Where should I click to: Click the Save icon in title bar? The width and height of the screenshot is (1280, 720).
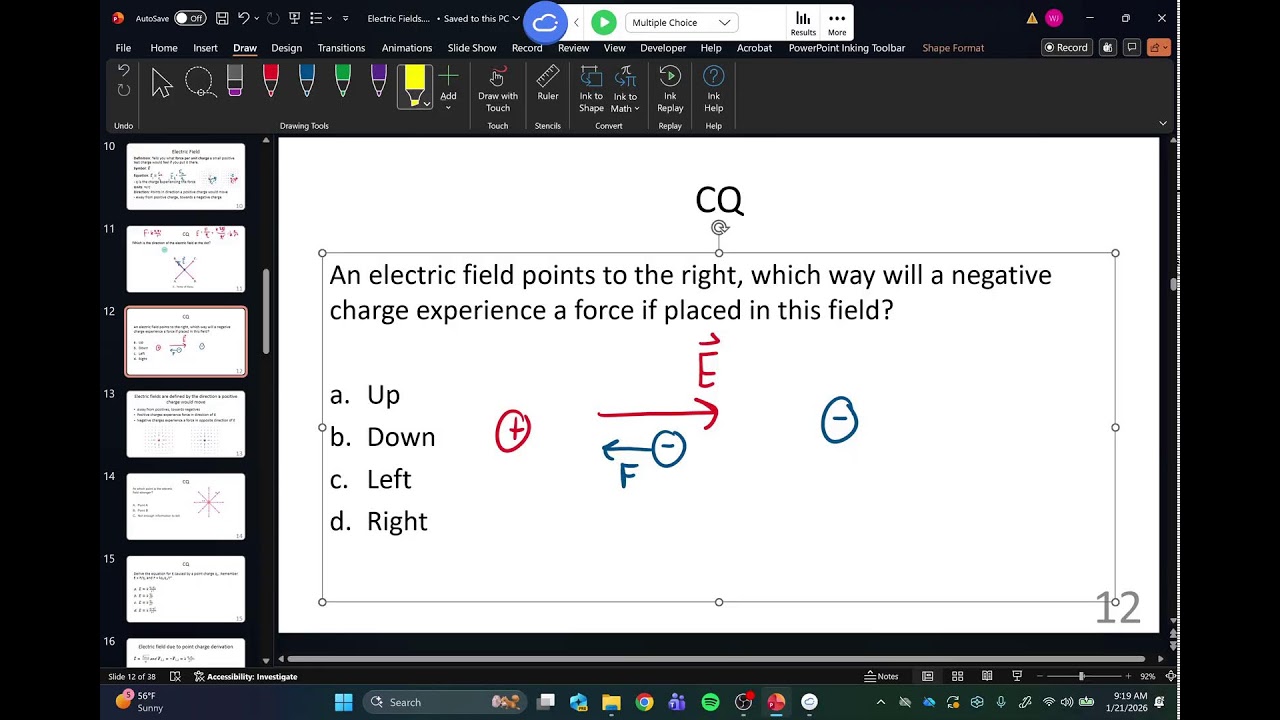point(222,18)
